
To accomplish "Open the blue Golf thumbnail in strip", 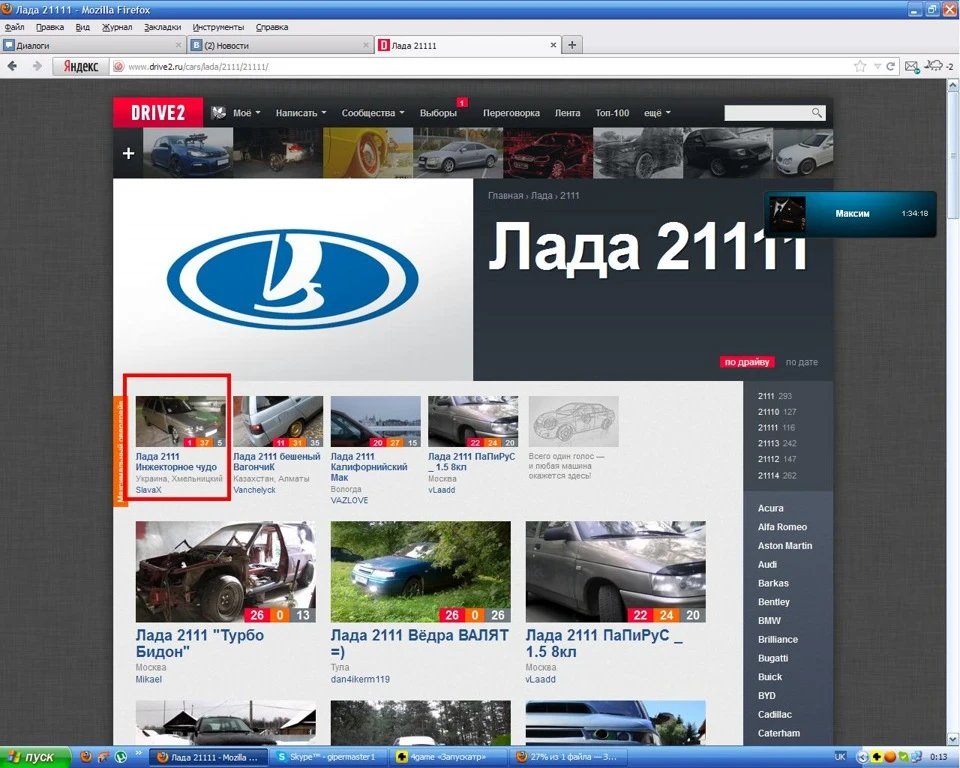I will pos(188,153).
